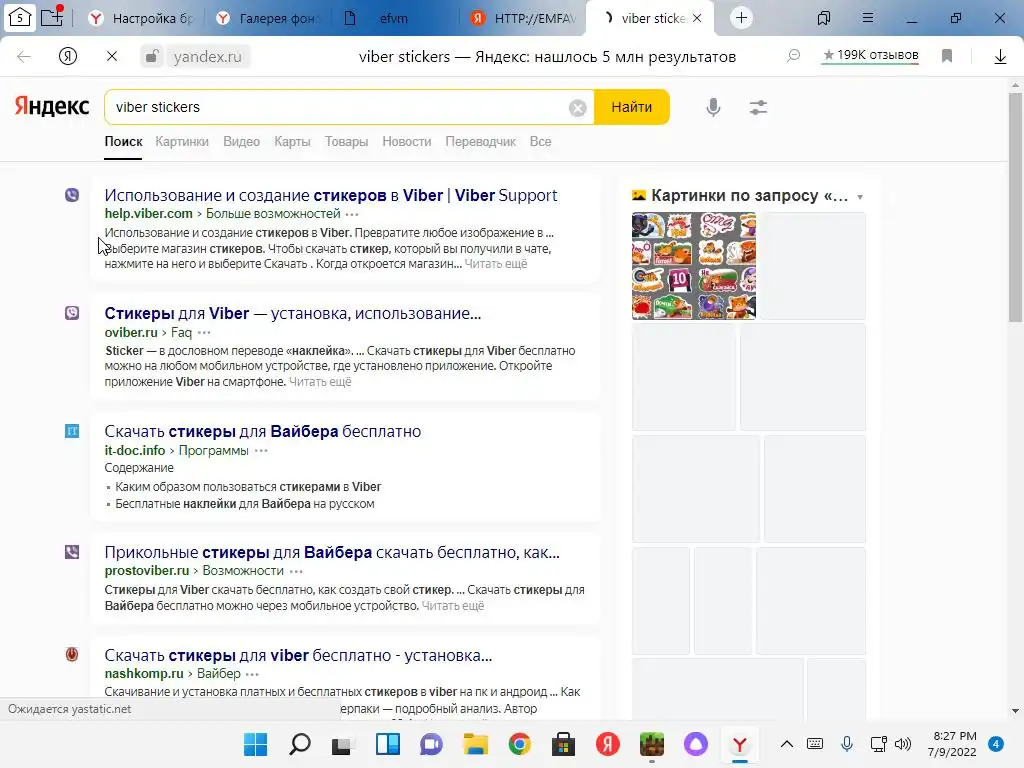Image resolution: width=1024 pixels, height=768 pixels.
Task: Open options dots for it-doc.info result
Action: point(261,451)
